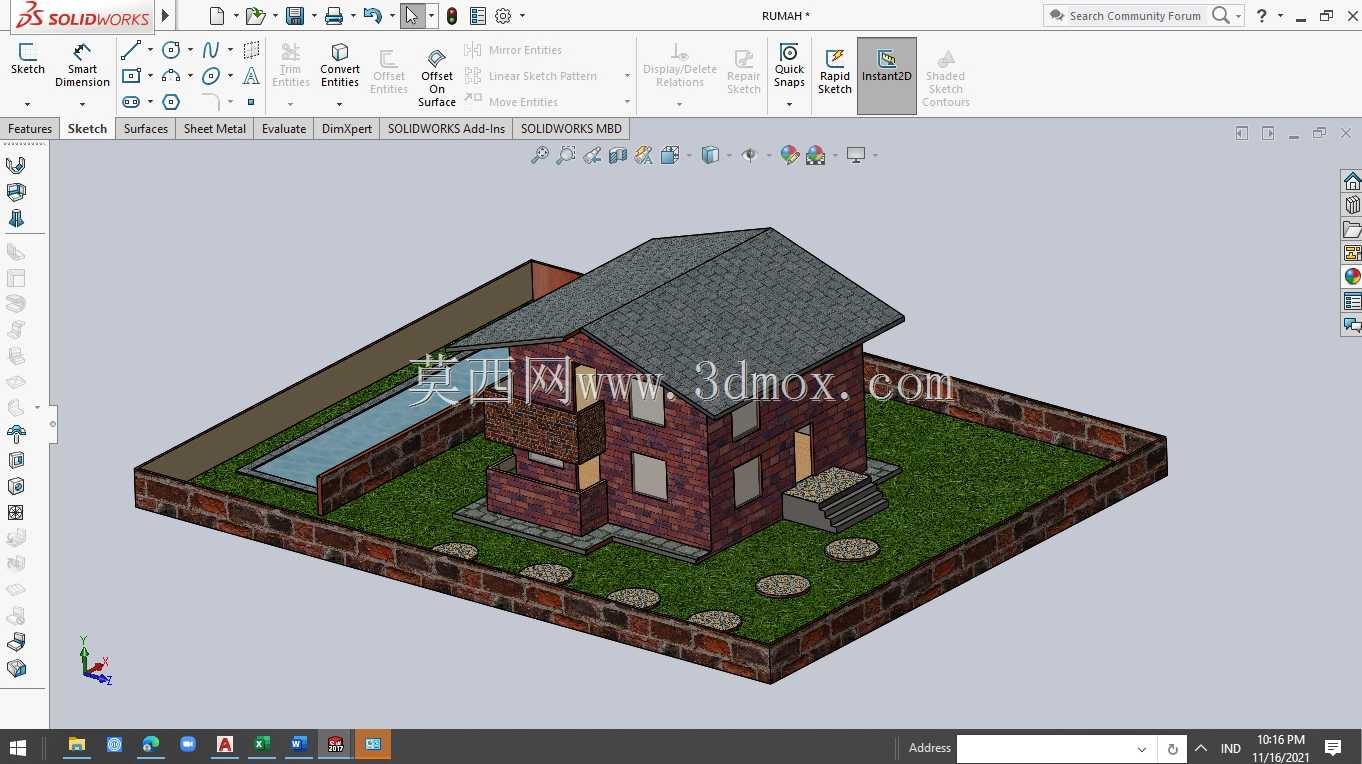Open the Options gear dropdown arrow

click(x=522, y=16)
